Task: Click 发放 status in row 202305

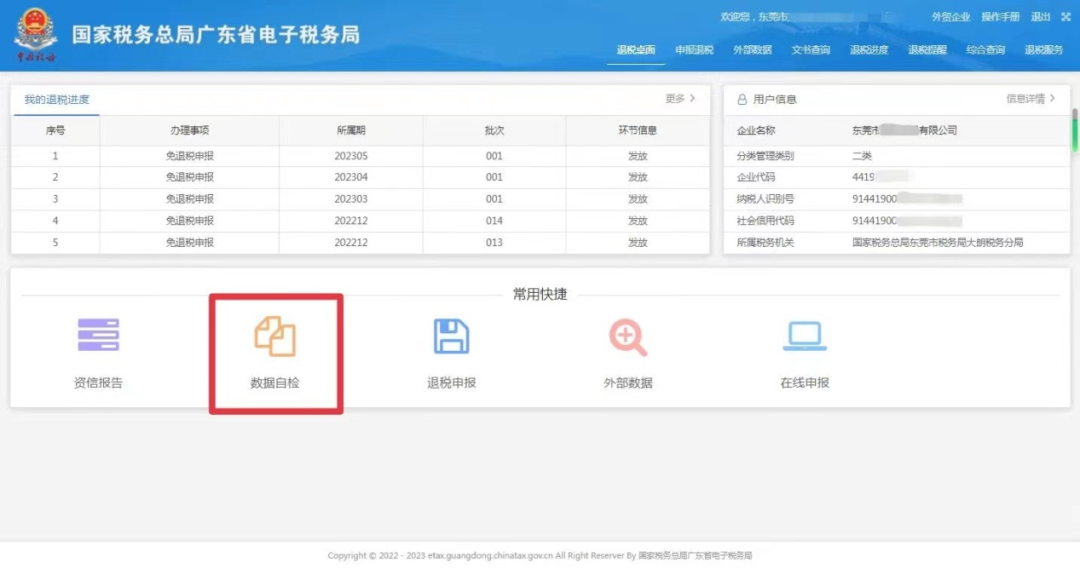Action: pos(637,156)
